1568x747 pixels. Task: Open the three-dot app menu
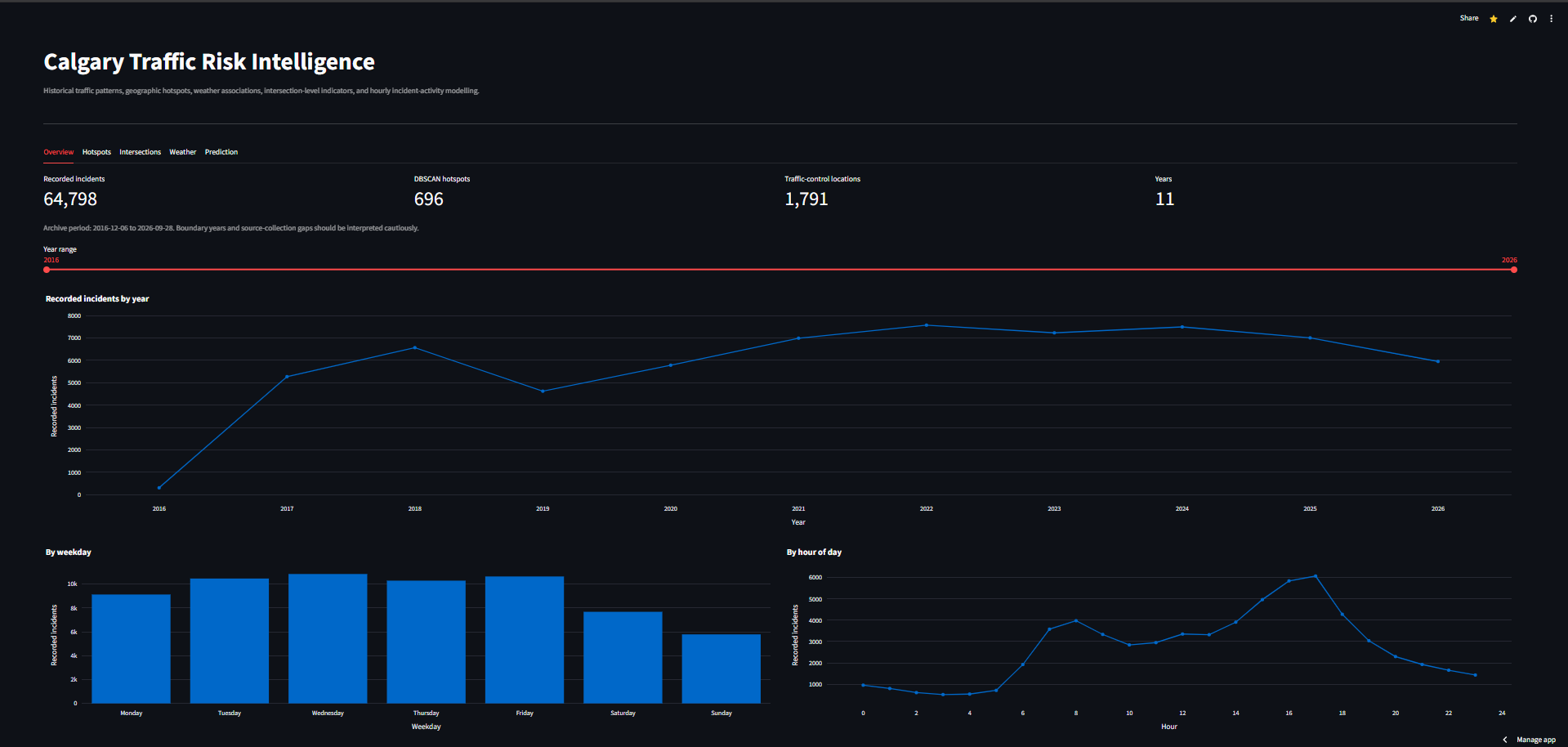pyautogui.click(x=1551, y=19)
